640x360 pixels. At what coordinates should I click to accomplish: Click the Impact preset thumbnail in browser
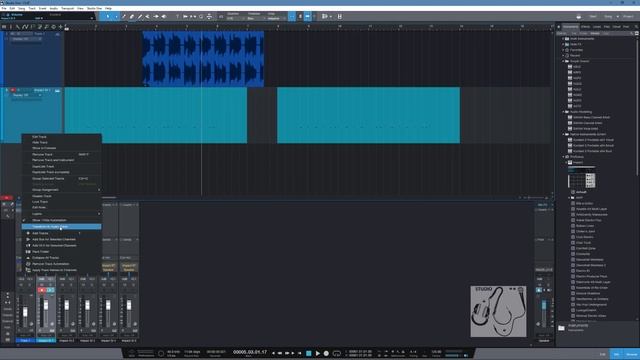click(582, 178)
